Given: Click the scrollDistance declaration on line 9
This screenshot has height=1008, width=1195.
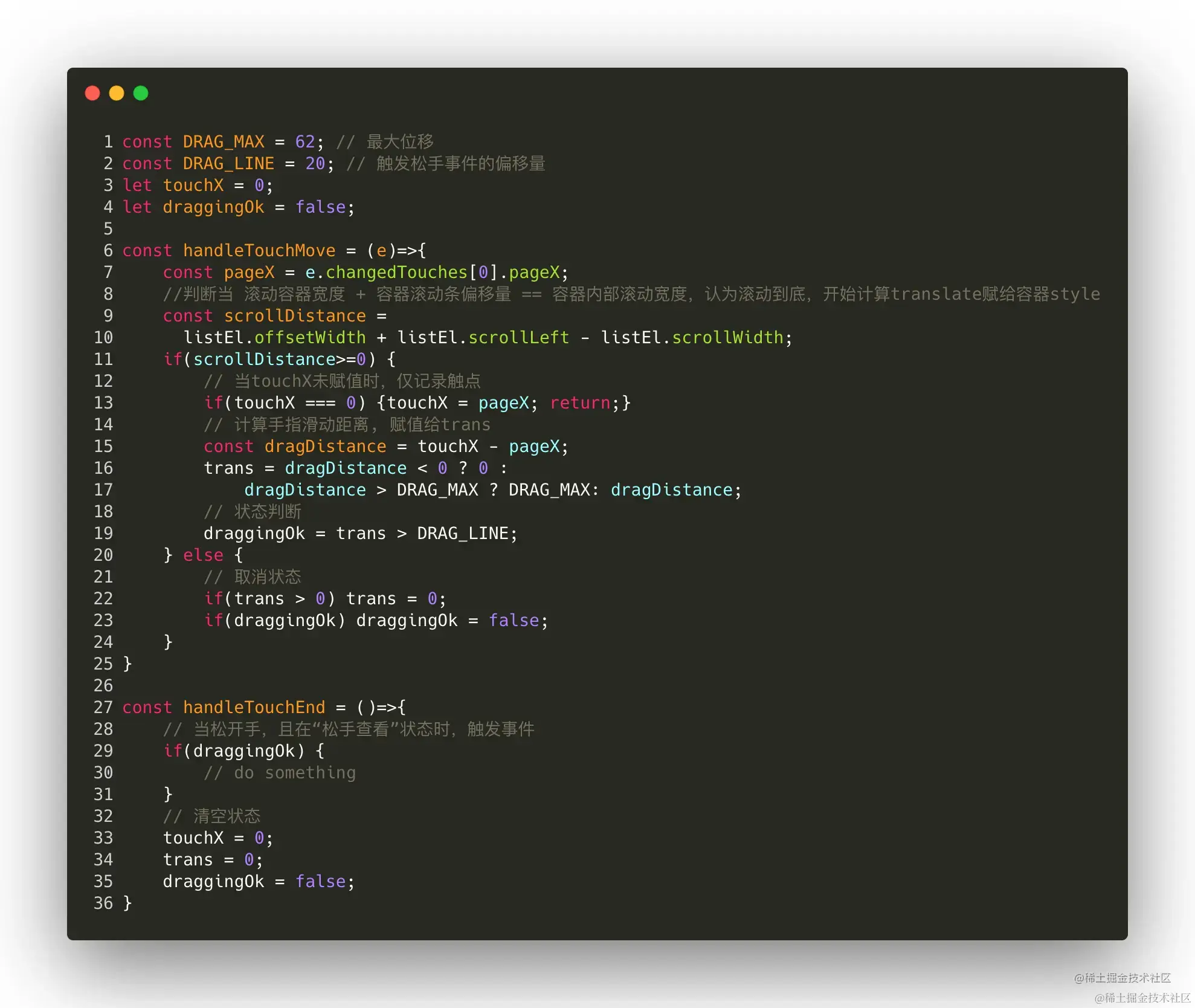Looking at the screenshot, I should pyautogui.click(x=294, y=316).
